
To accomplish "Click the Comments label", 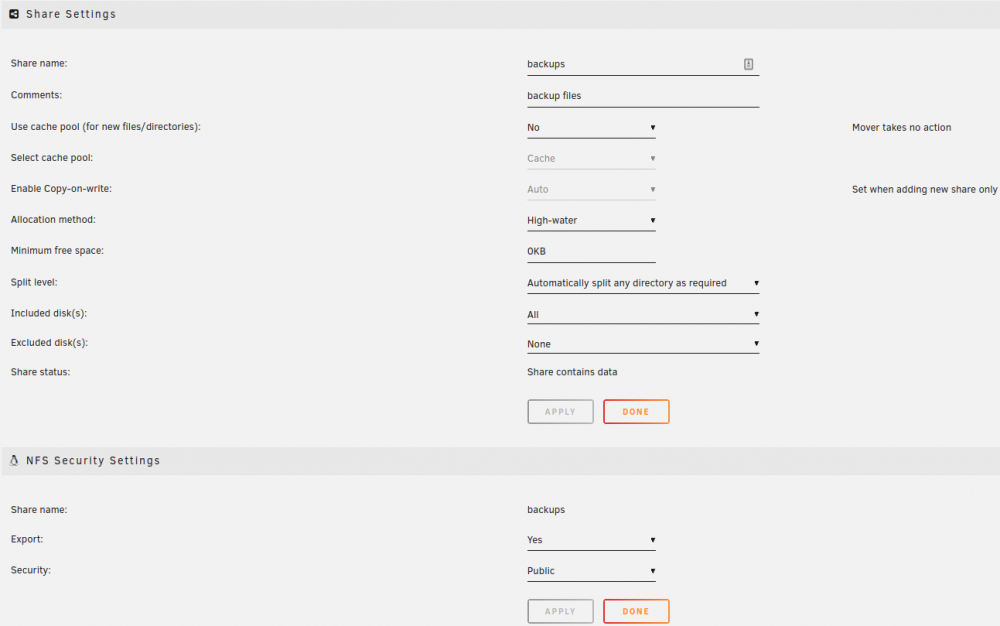I will pos(36,95).
